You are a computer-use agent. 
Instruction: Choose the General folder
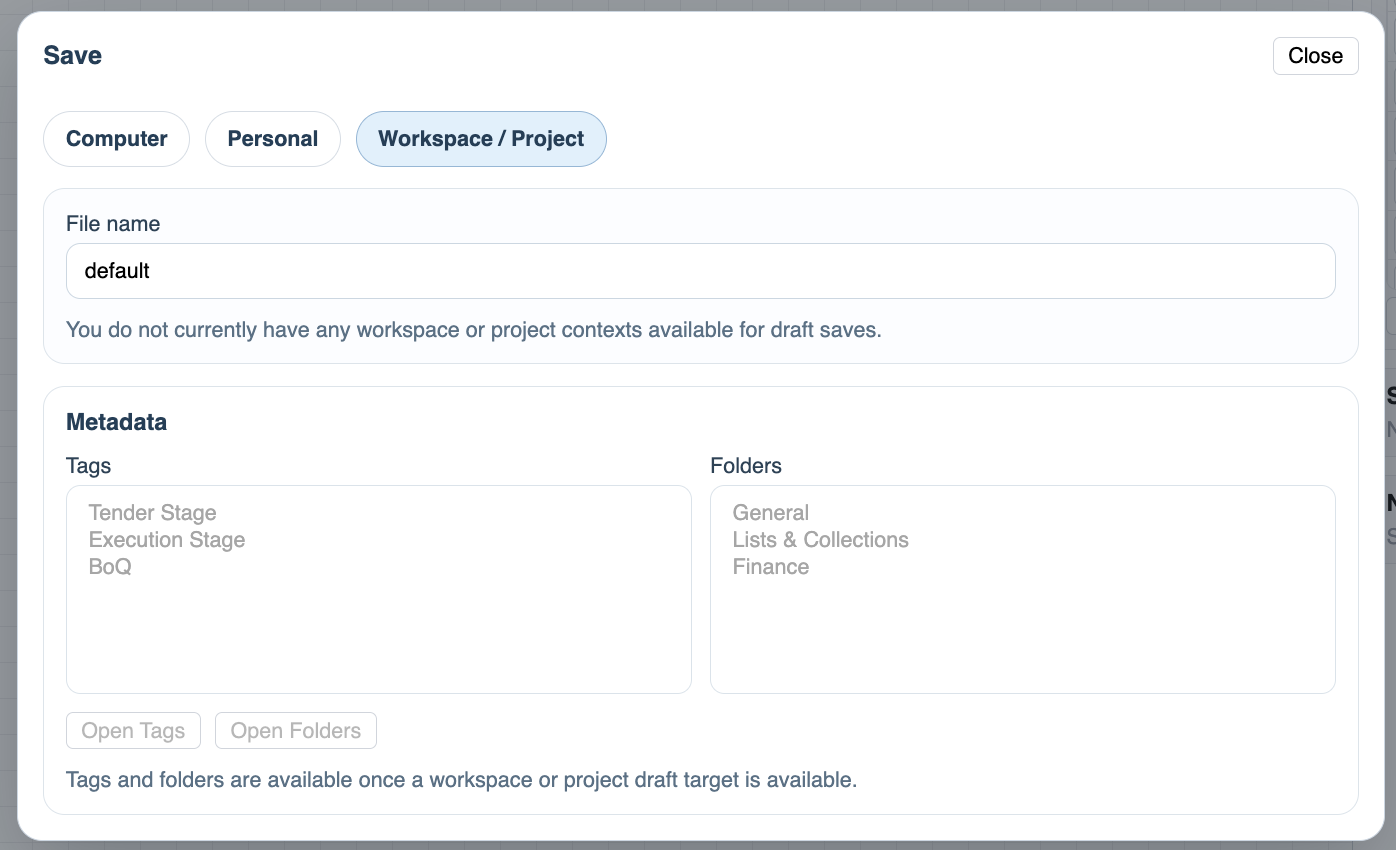[x=771, y=513]
